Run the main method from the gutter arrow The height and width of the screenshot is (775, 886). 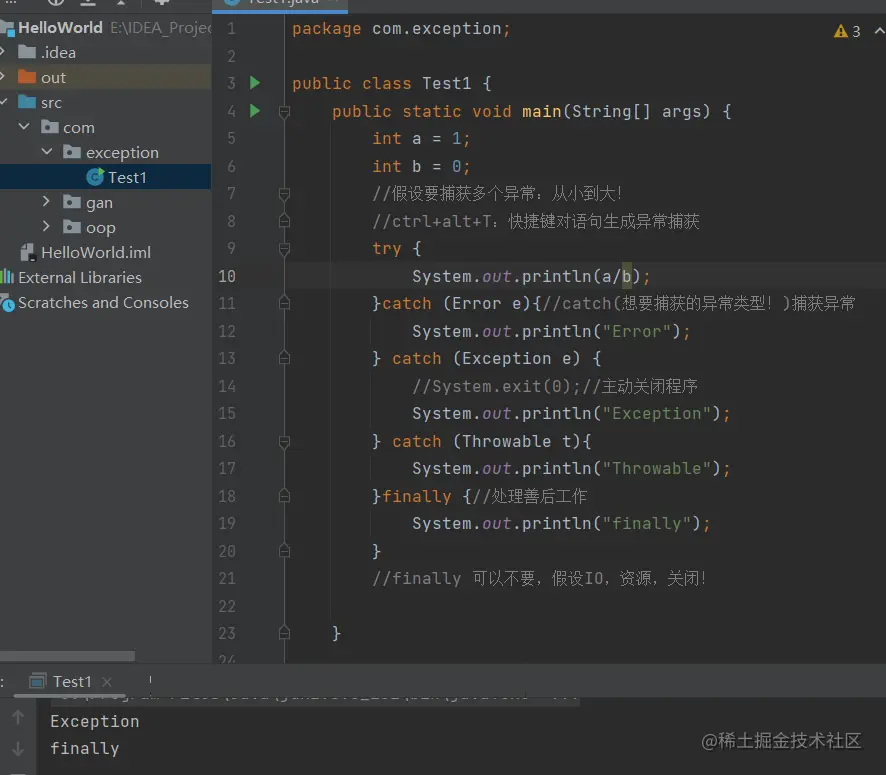point(255,111)
